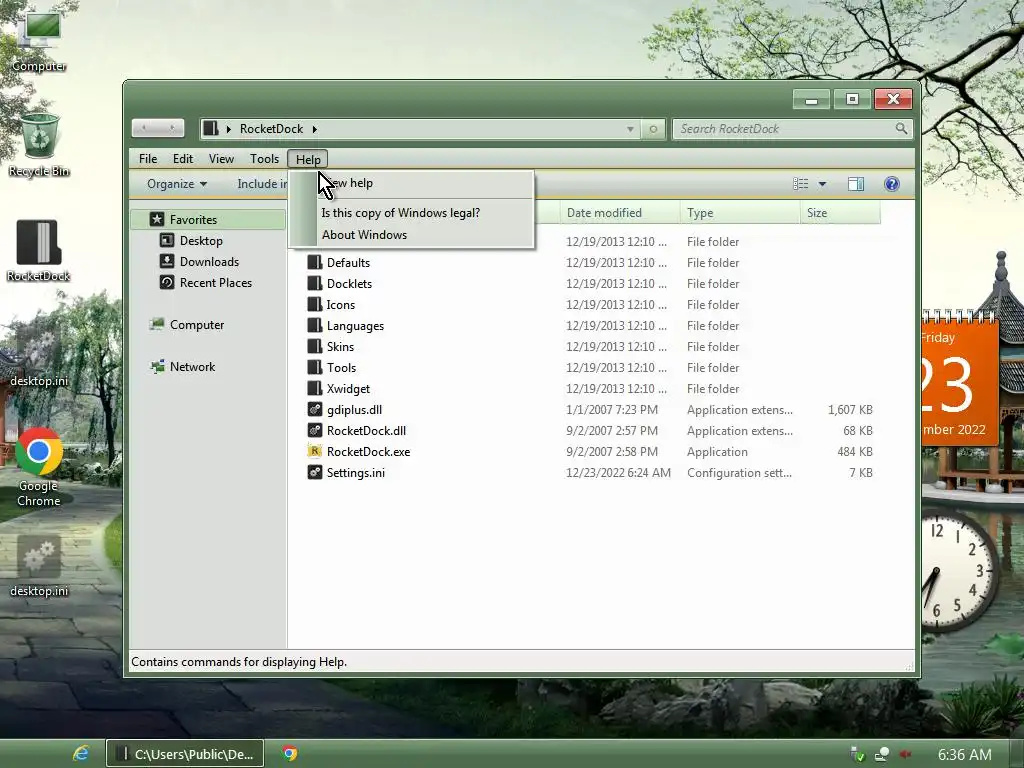The image size is (1024, 768).
Task: Click the search magnifier icon
Action: pyautogui.click(x=901, y=129)
